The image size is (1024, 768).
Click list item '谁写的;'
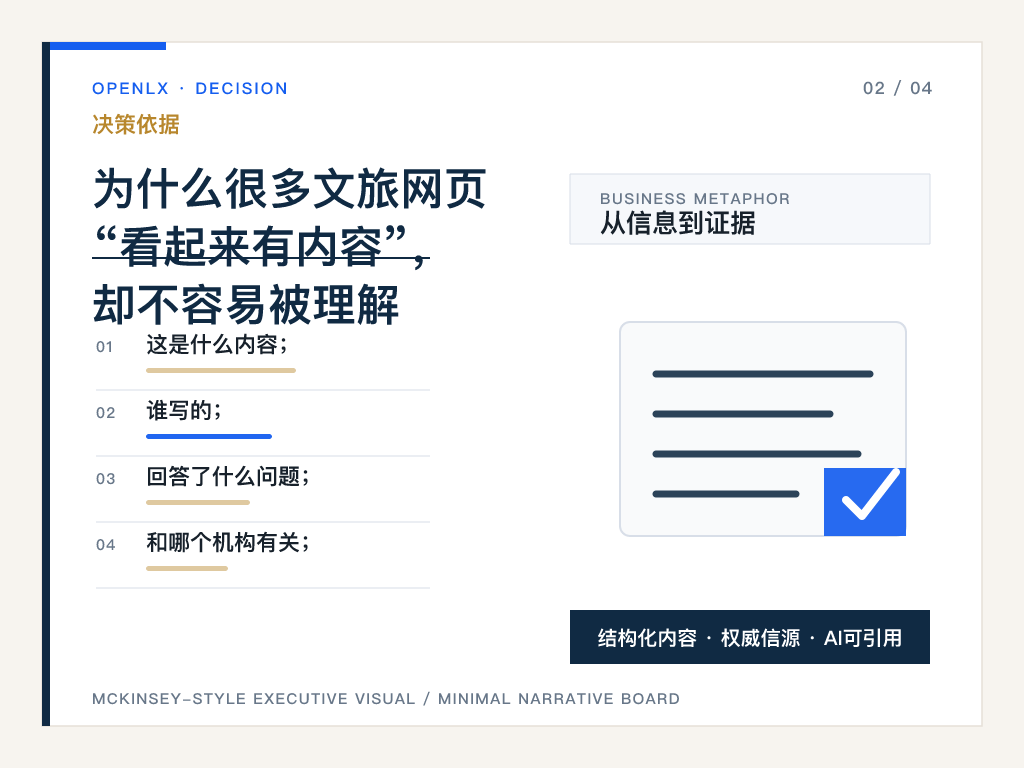[x=184, y=410]
